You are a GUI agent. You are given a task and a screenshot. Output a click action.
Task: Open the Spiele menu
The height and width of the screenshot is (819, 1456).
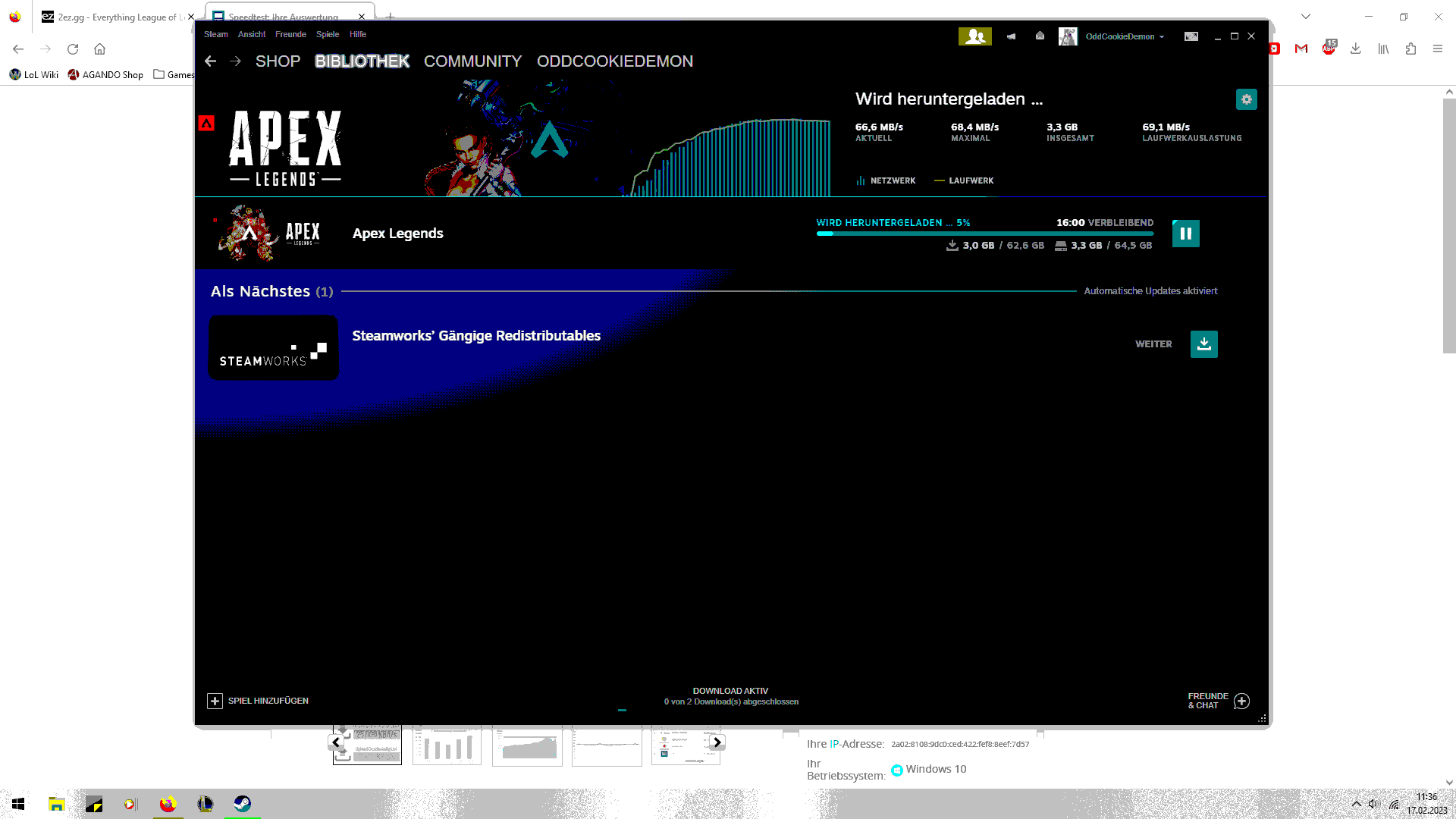click(x=328, y=34)
